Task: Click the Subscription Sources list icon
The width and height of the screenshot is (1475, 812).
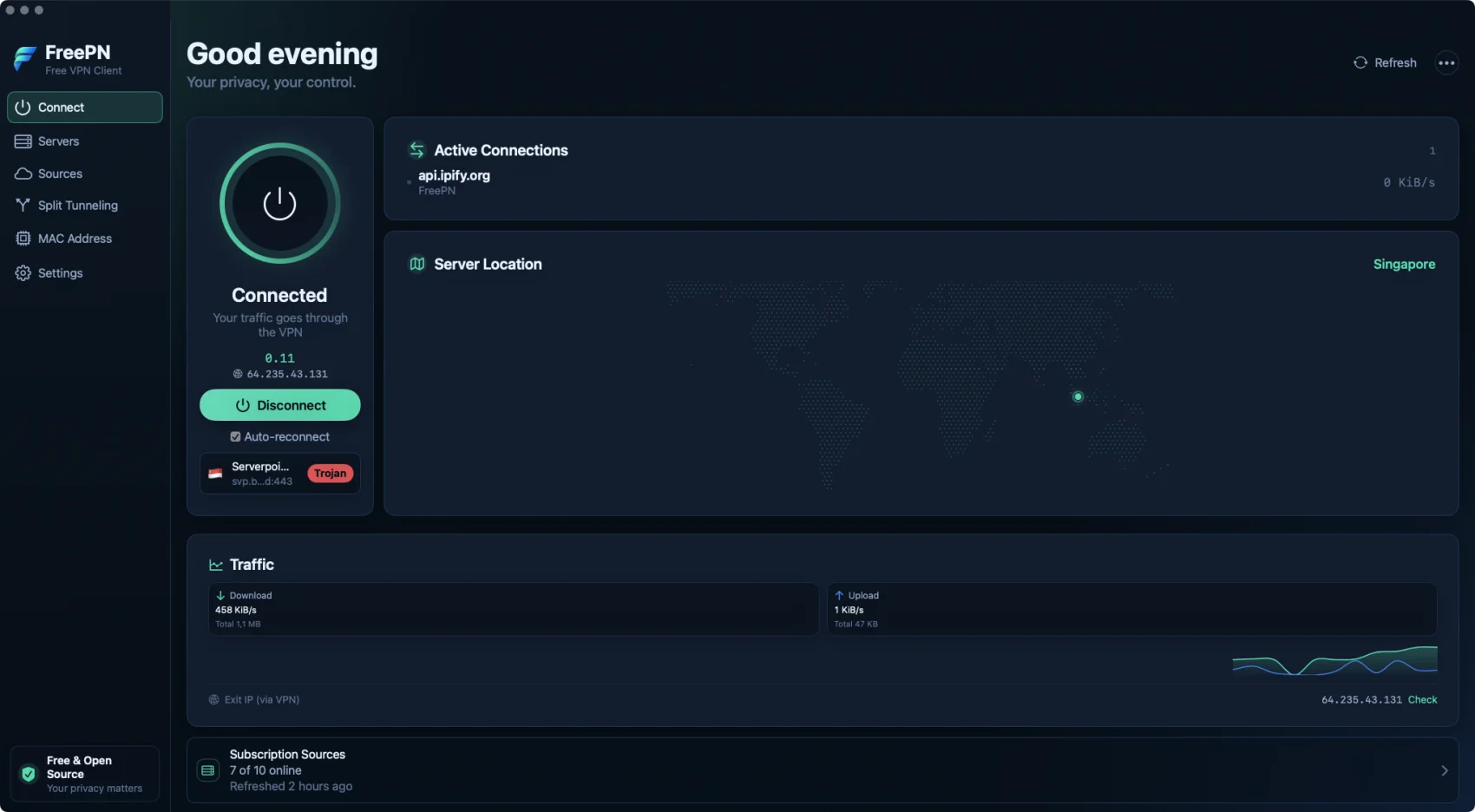Action: click(x=208, y=770)
